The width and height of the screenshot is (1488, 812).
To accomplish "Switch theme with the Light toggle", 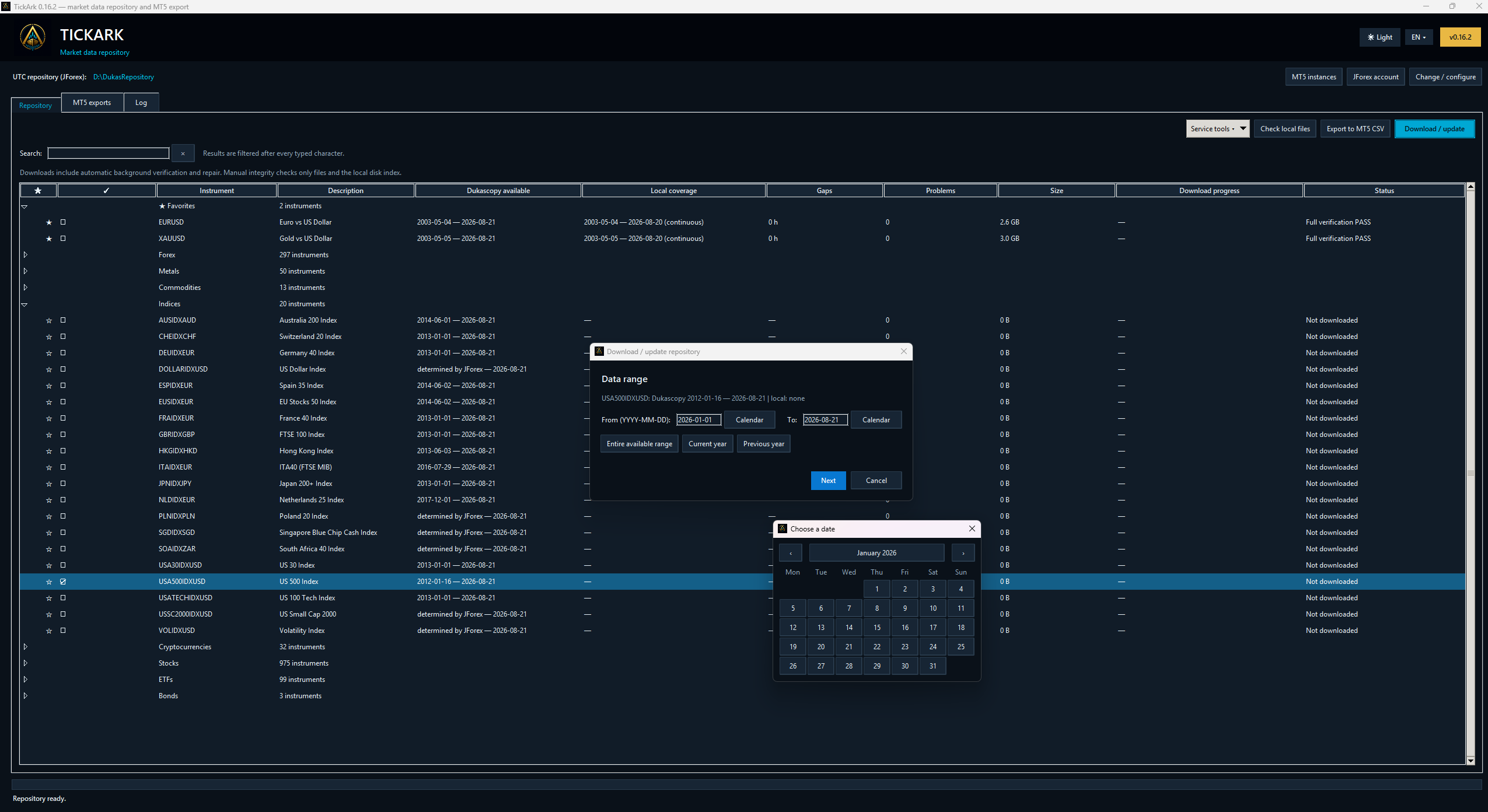I will (x=1379, y=37).
